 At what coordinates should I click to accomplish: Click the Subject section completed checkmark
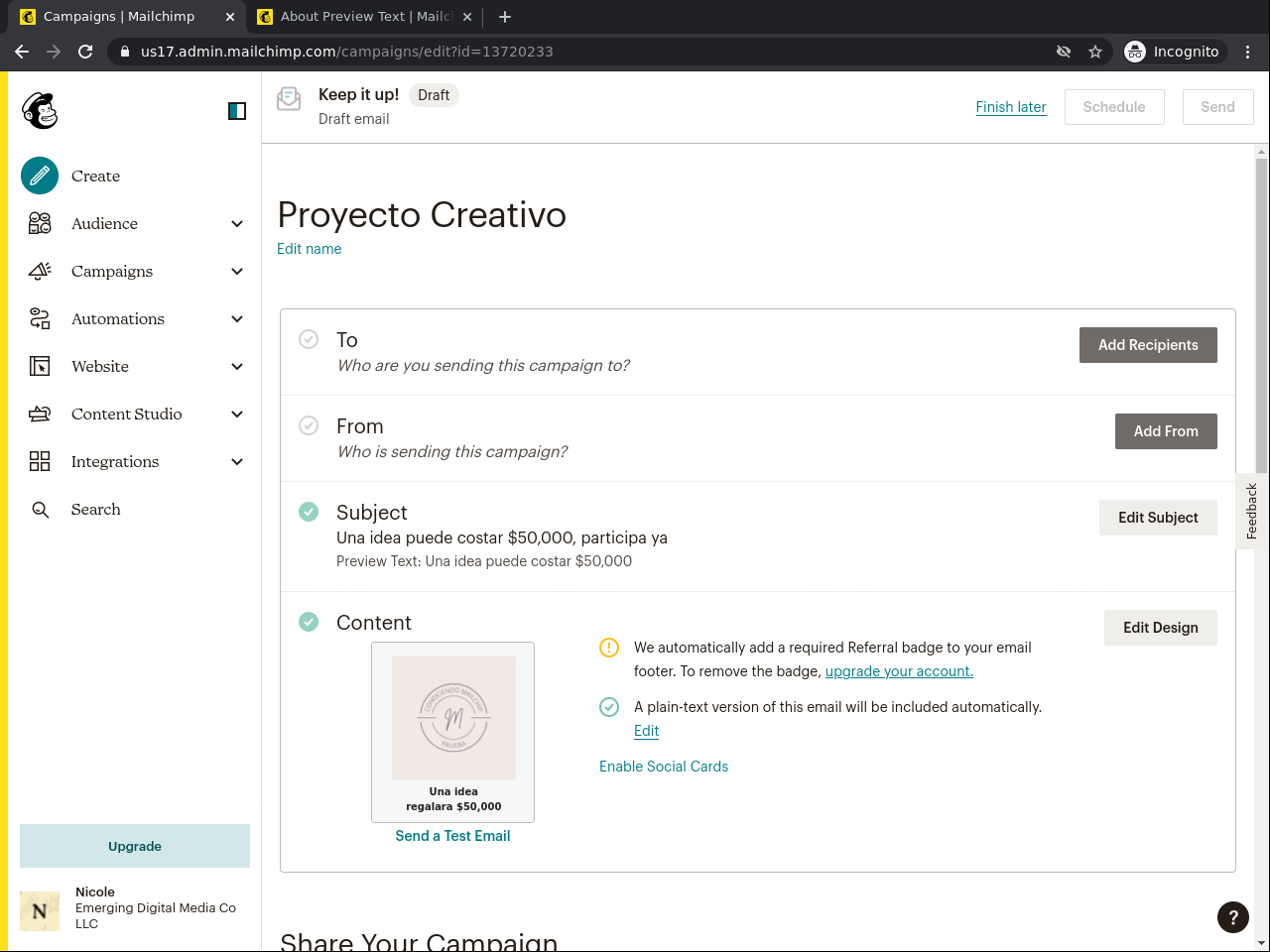point(309,512)
